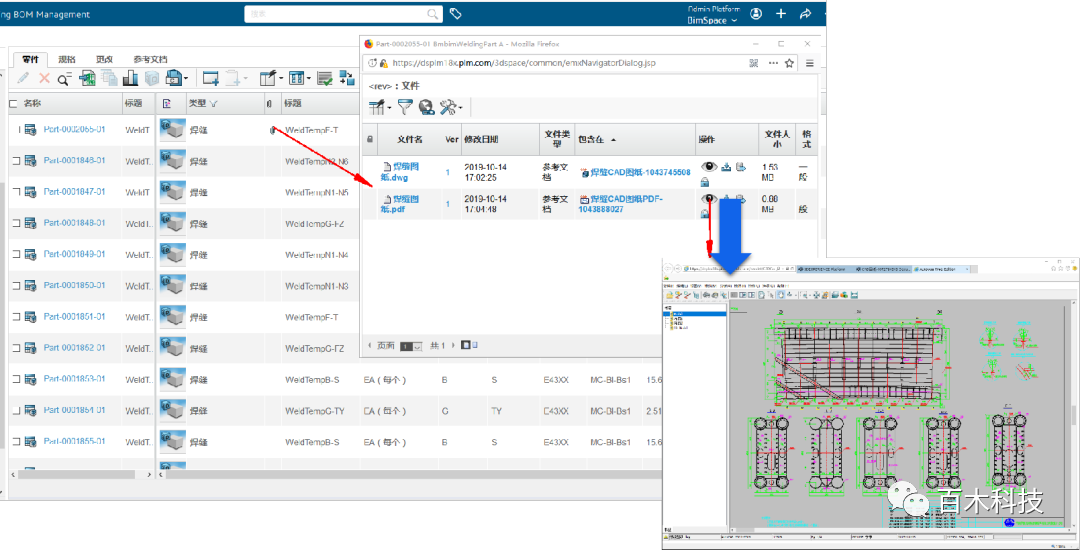Click the download icon for 焊缝图纸.dwg
Image resolution: width=1080 pixels, height=550 pixels.
coord(726,166)
